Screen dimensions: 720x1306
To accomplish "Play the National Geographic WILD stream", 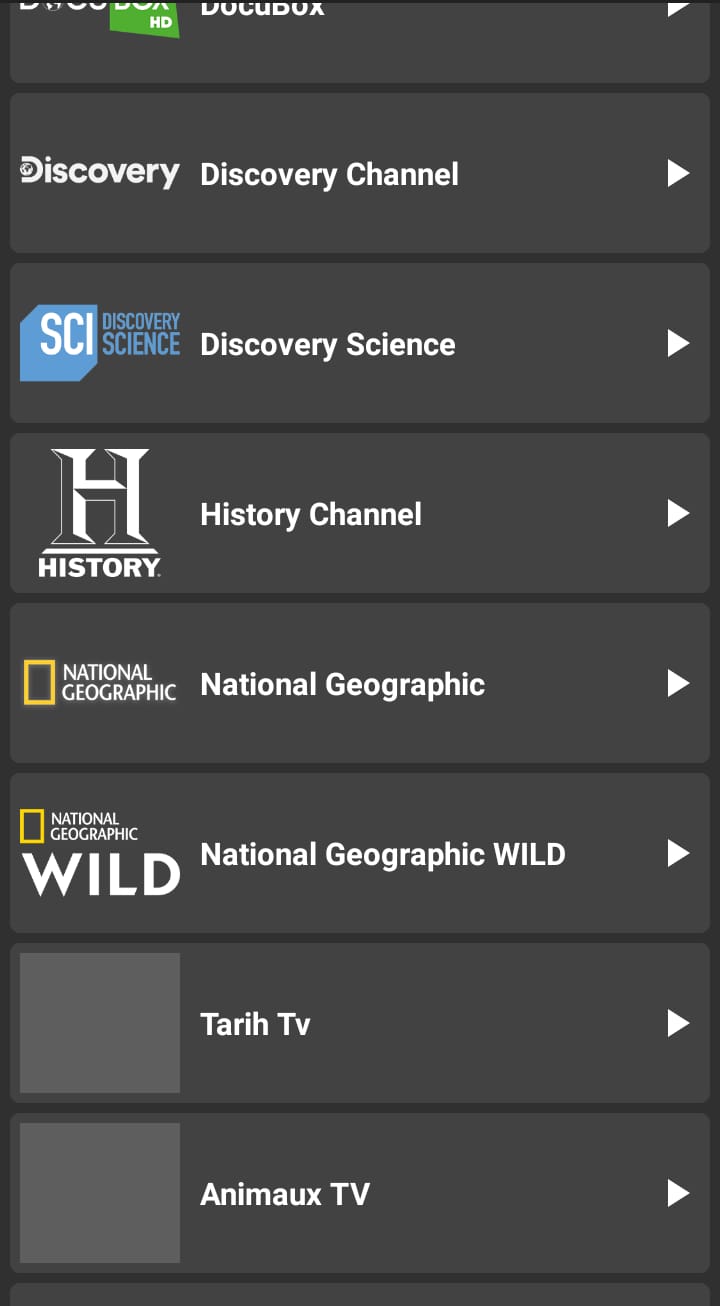I will (x=678, y=853).
